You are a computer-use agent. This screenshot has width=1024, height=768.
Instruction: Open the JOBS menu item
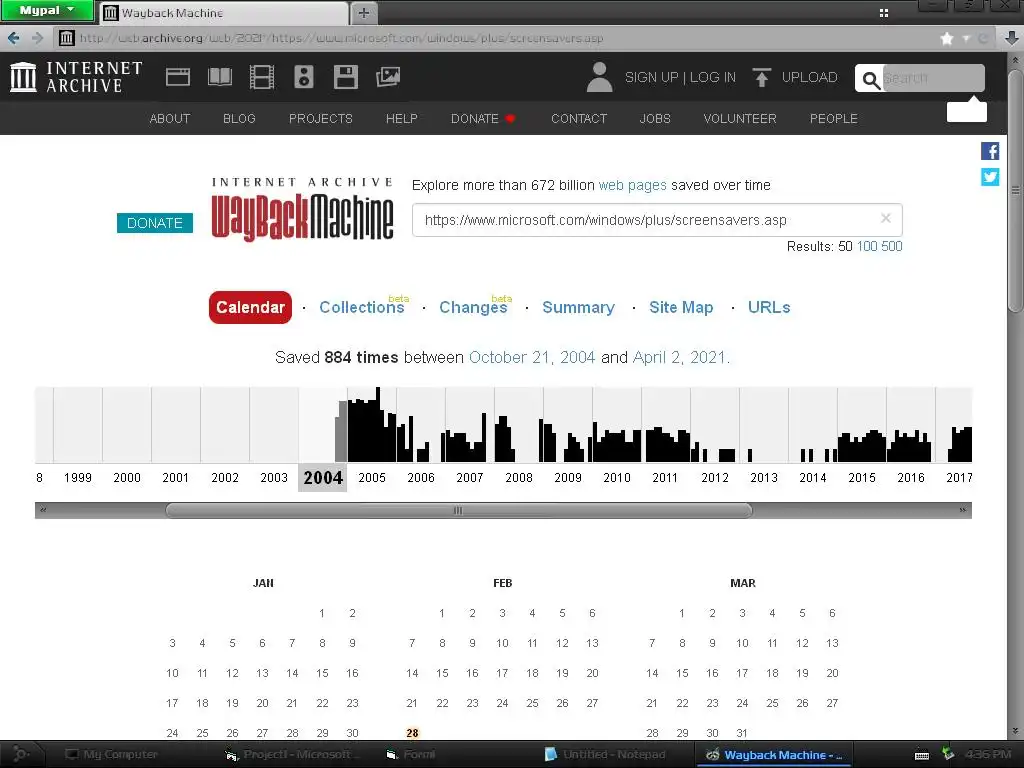click(x=655, y=118)
